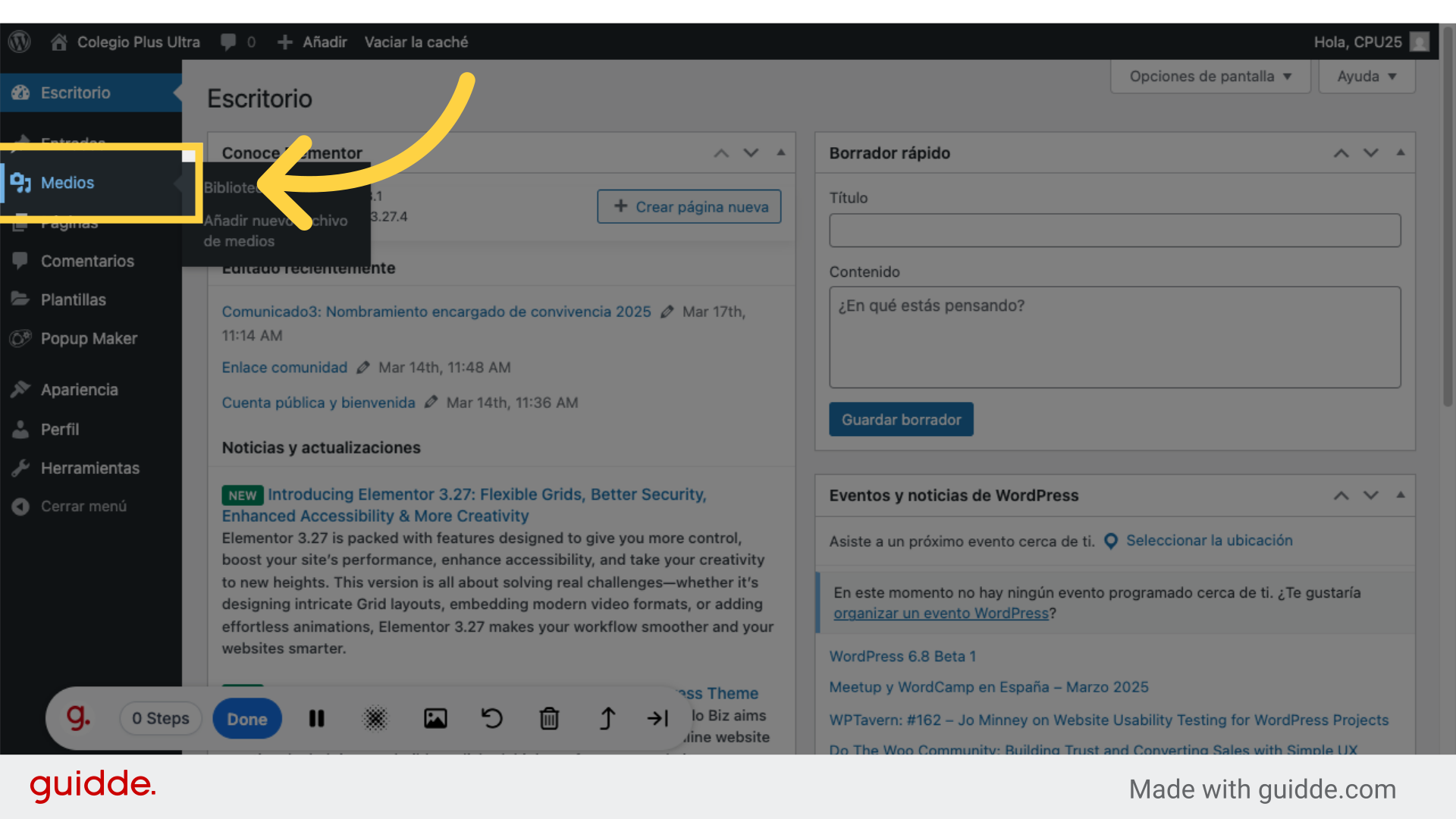Open Meetup y WordCamp en España link
Screen dimensions: 1456x819
[989, 687]
